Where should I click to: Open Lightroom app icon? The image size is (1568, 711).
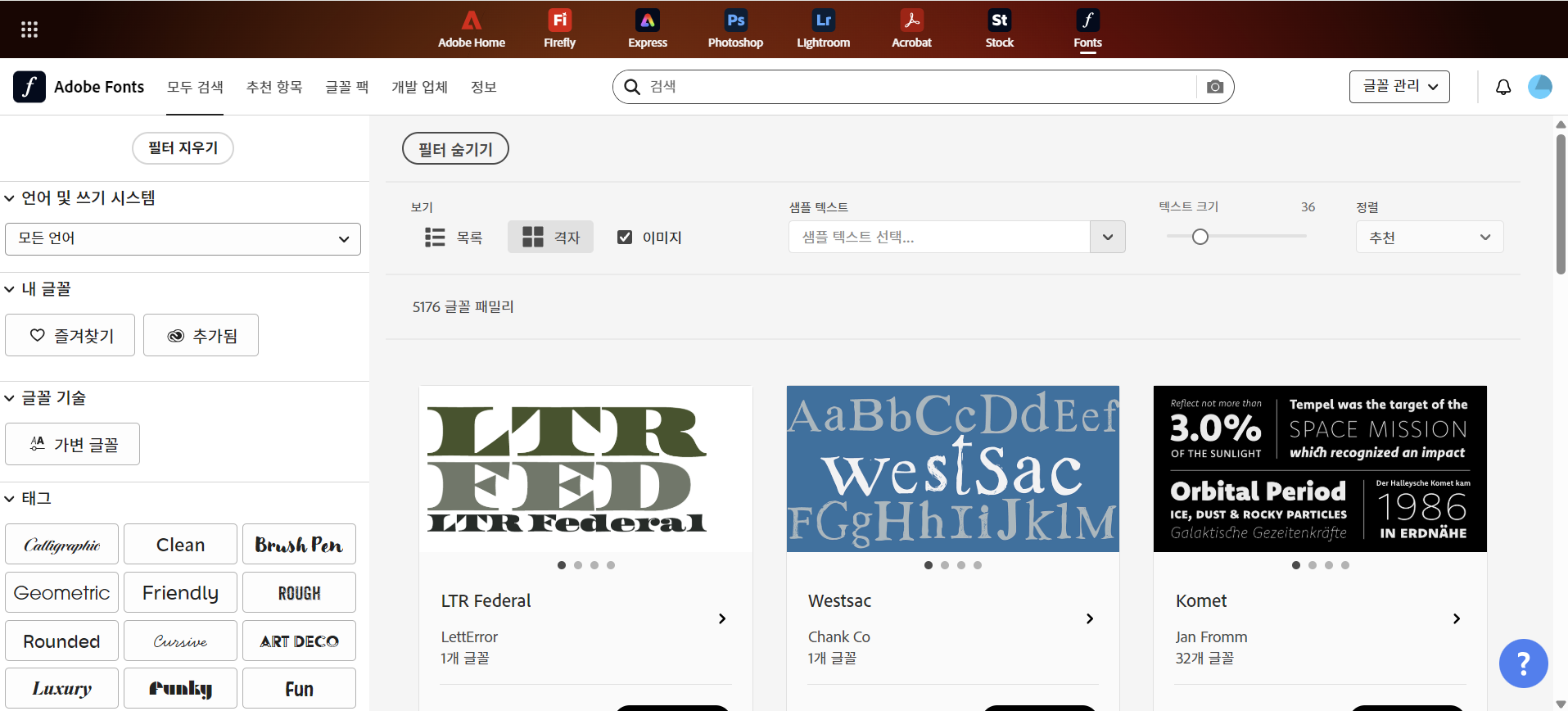[823, 29]
